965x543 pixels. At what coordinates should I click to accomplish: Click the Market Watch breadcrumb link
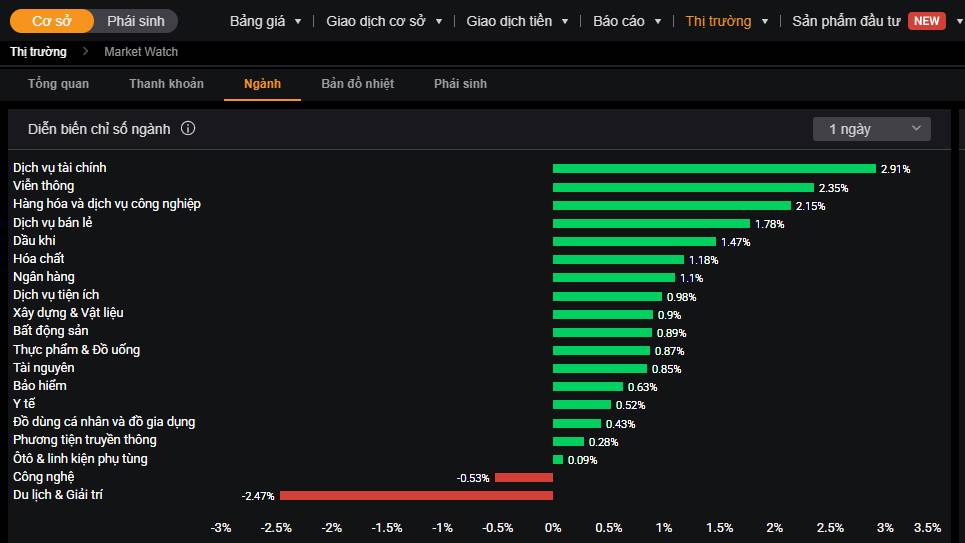coord(141,51)
